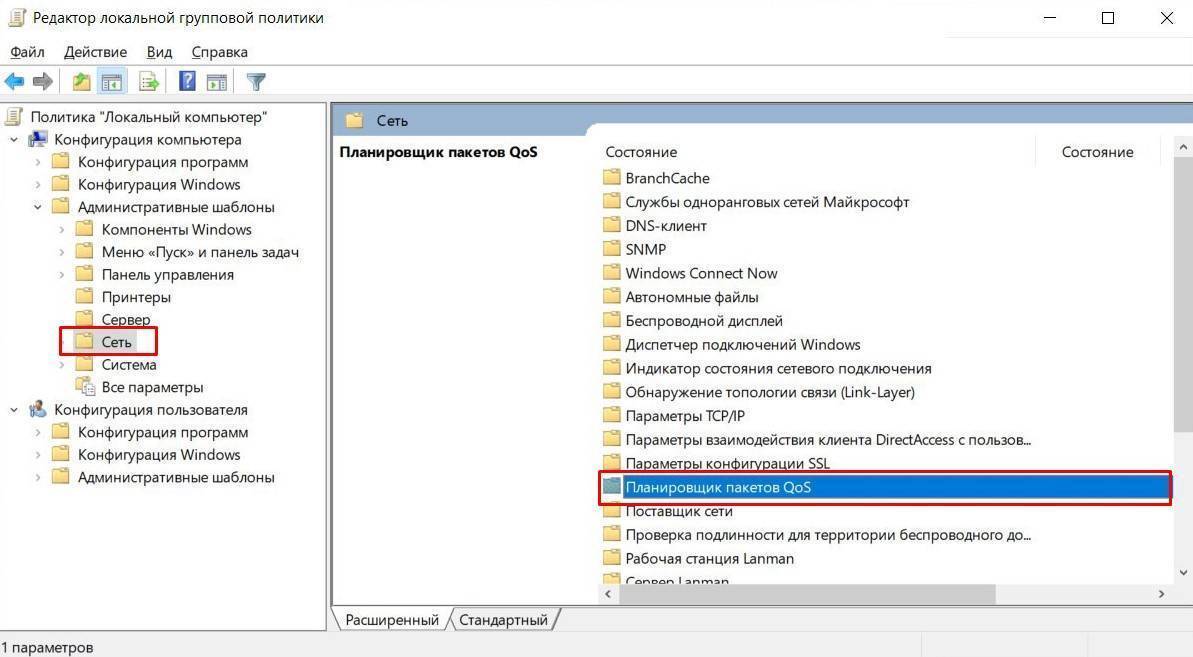The image size is (1193, 657).
Task: Open the Действие menu
Action: [95, 52]
